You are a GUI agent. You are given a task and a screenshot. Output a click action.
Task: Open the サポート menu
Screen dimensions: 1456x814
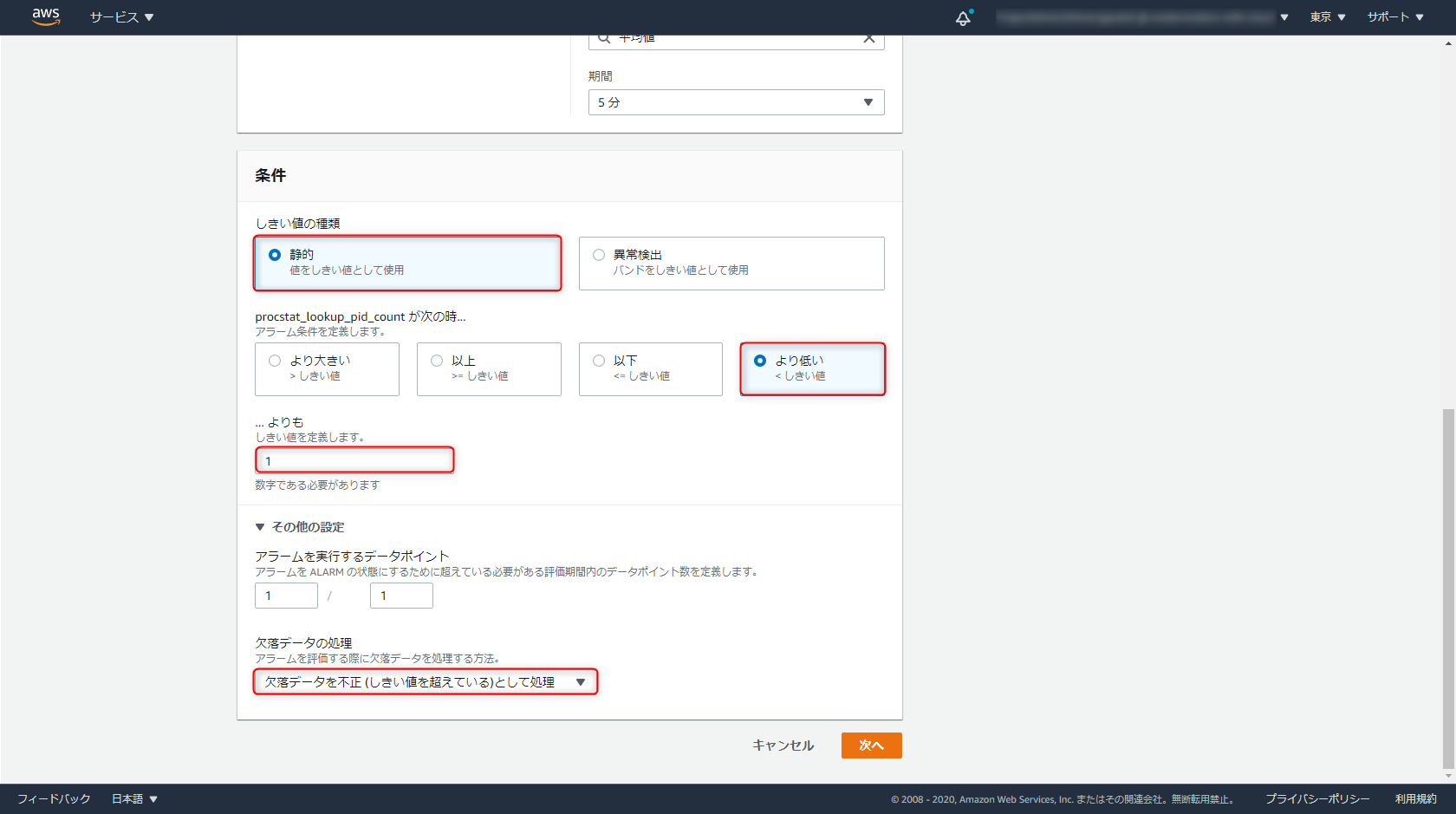[x=1395, y=17]
